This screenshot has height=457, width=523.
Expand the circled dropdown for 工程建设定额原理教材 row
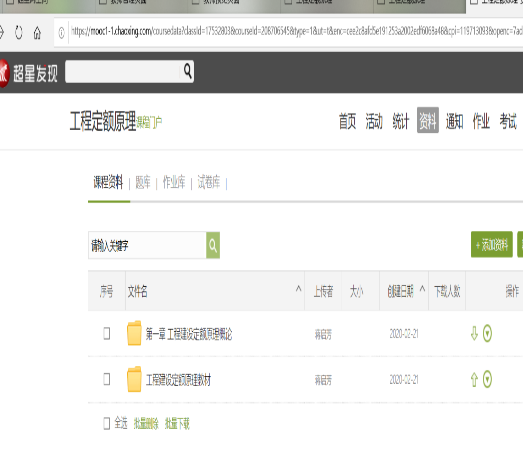(487, 379)
